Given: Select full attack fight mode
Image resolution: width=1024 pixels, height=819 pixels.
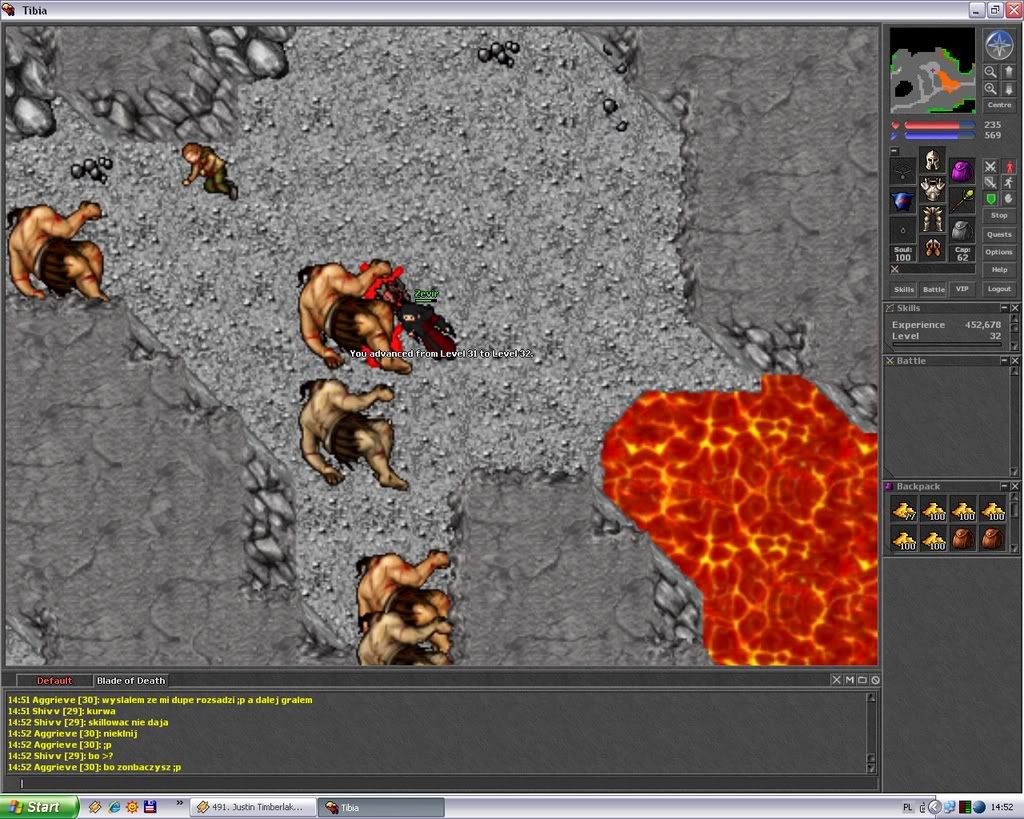Looking at the screenshot, I should tap(991, 167).
